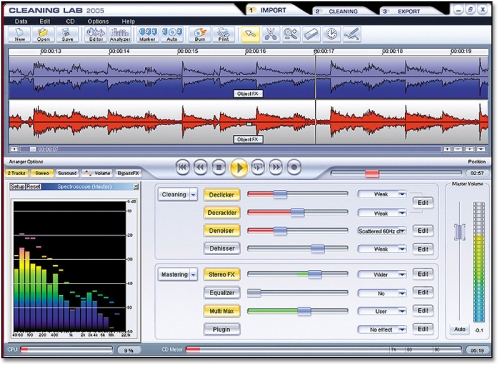Toggle the Stereo FX effect
Viewport: 500px width, 375px height.
coord(222,275)
